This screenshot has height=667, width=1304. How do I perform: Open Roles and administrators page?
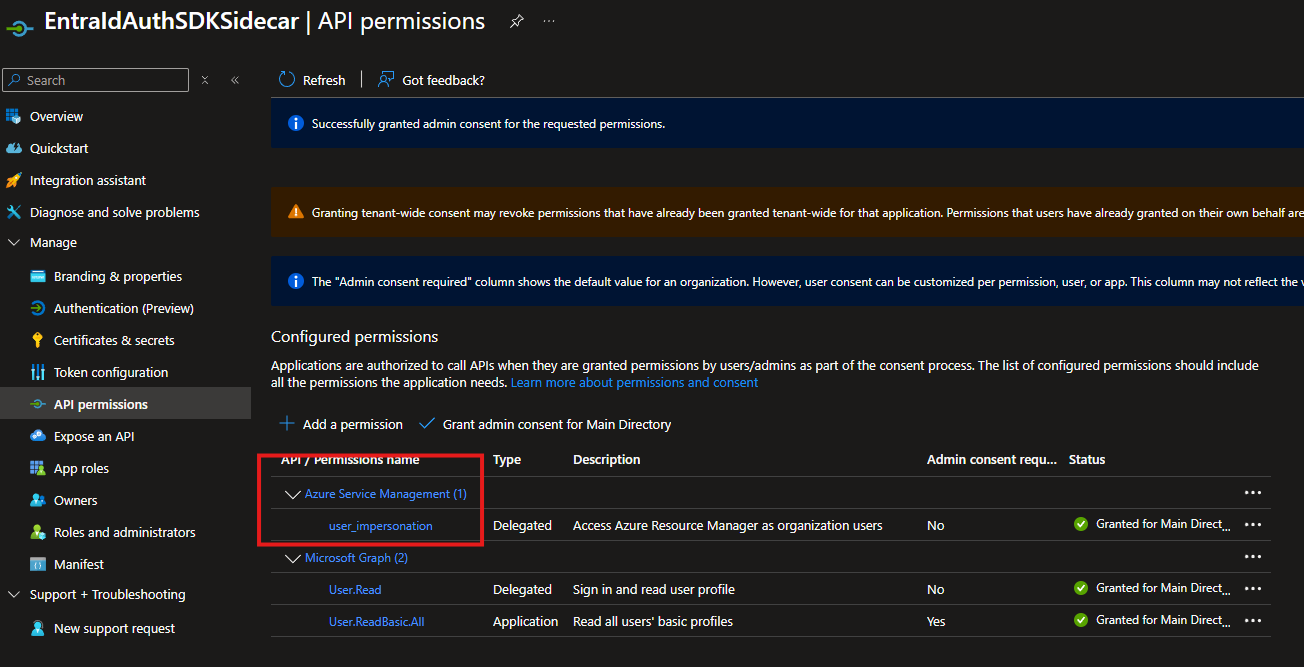point(125,532)
